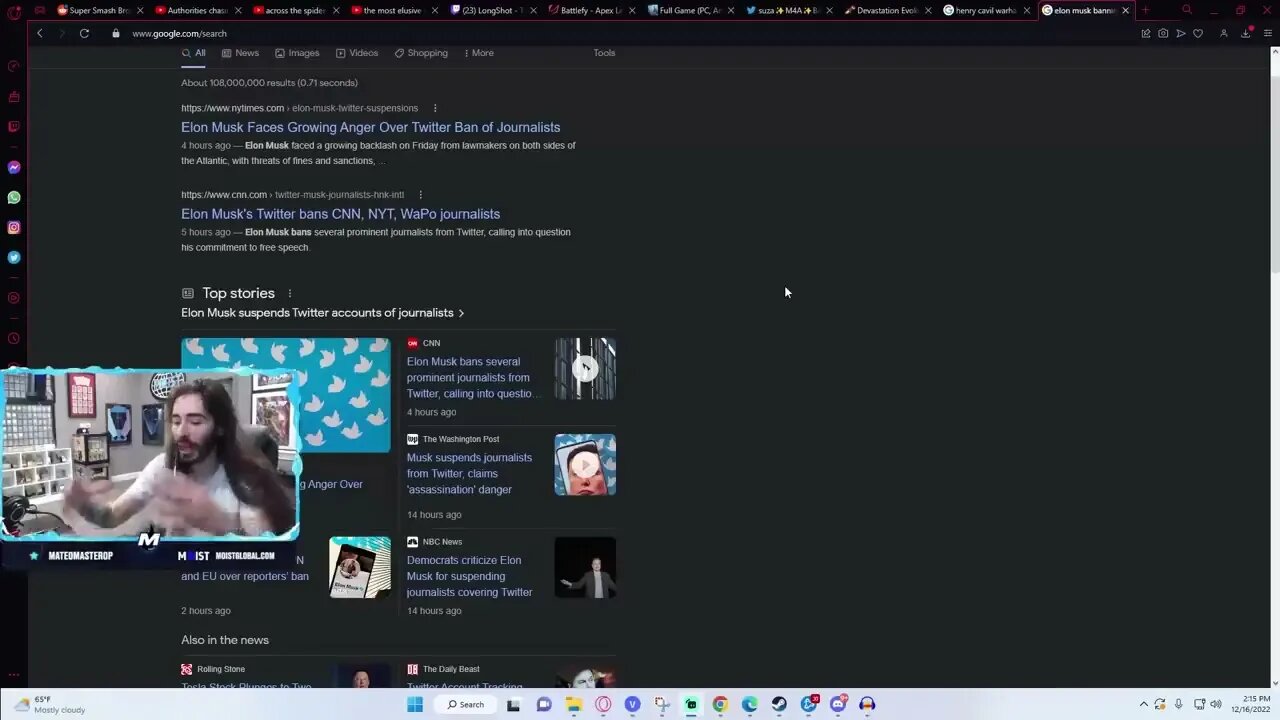Screen dimensions: 1280x720
Task: Open the History clock sidebar icon
Action: pos(14,338)
